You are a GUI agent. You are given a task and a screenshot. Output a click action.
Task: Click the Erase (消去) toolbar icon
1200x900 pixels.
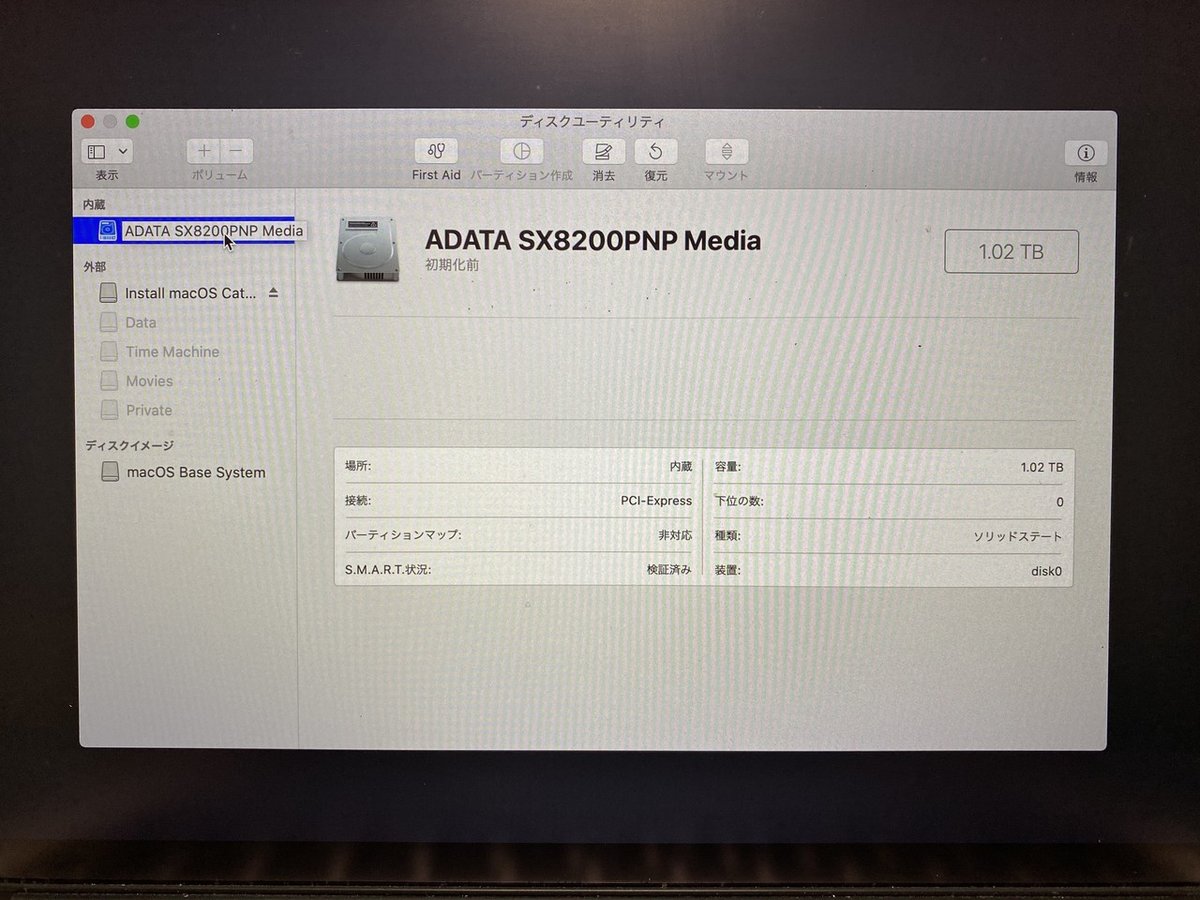[603, 151]
